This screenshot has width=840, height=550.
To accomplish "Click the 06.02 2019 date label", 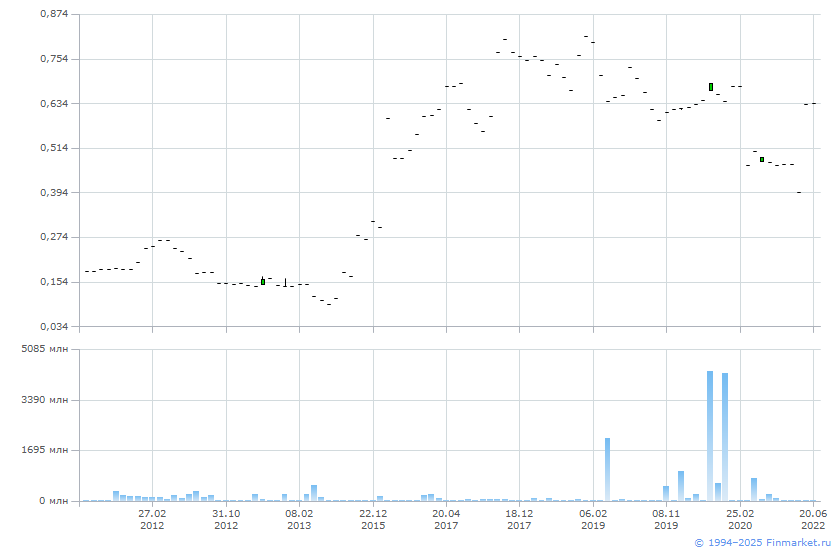I will [x=593, y=519].
